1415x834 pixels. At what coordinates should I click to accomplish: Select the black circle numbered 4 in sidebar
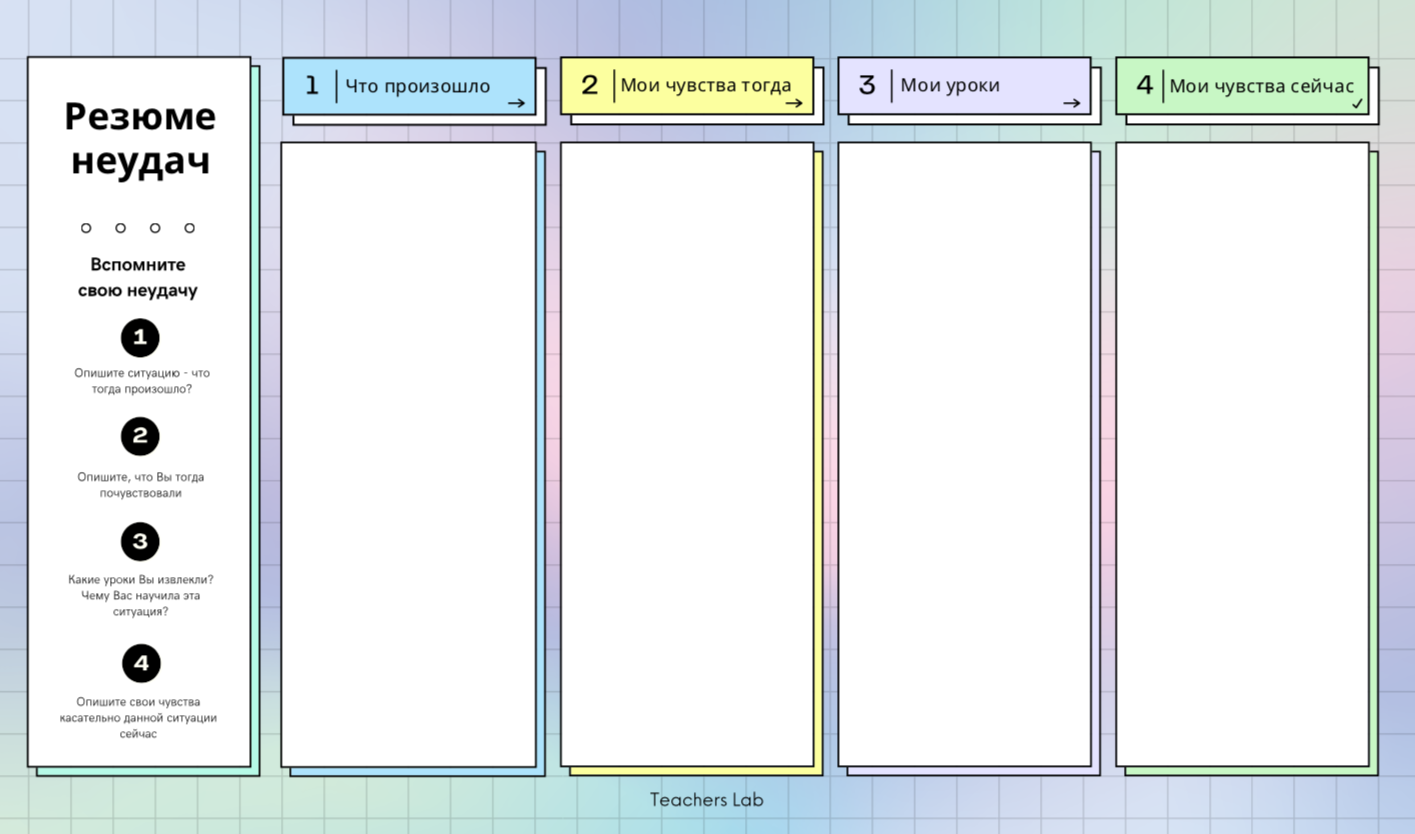click(141, 663)
